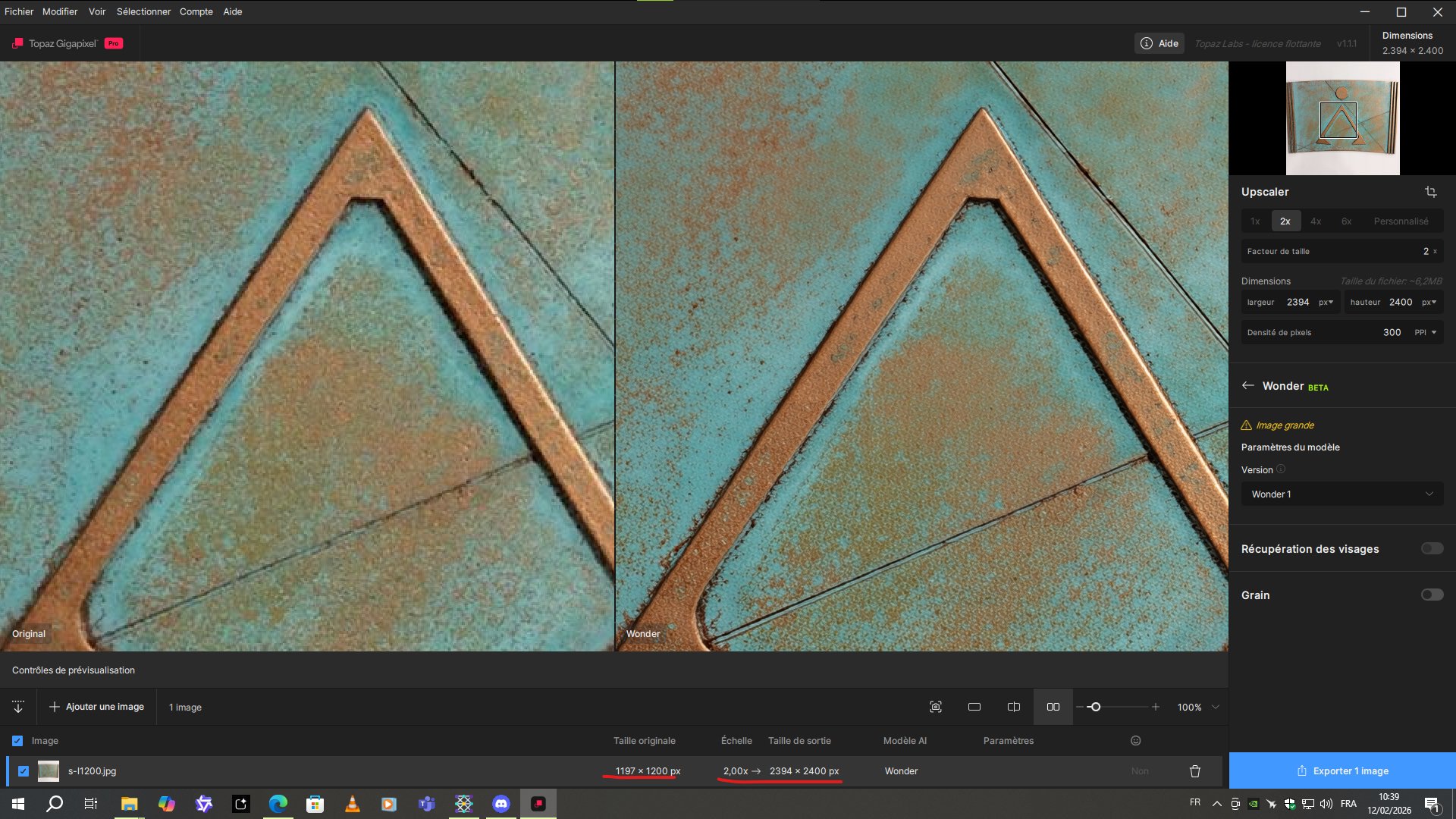Uncheck the s-l1200.jpg image checkbox
The image size is (1456, 819).
(x=24, y=771)
